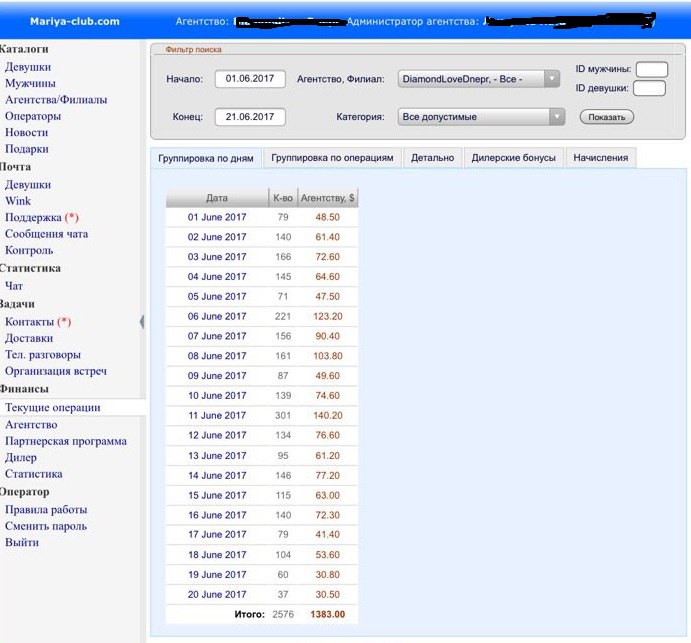The width and height of the screenshot is (691, 643).
Task: Click Сменить пароль link
Action: (46, 526)
